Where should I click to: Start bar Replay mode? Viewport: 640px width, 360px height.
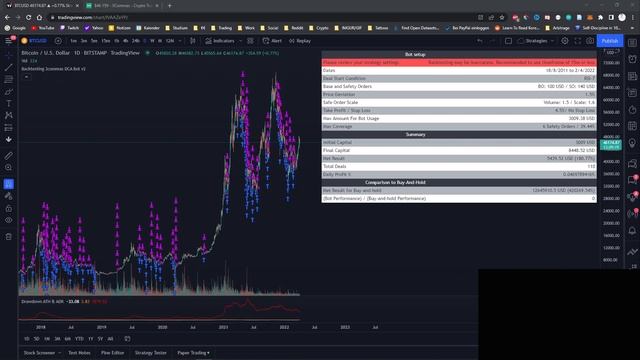point(300,41)
